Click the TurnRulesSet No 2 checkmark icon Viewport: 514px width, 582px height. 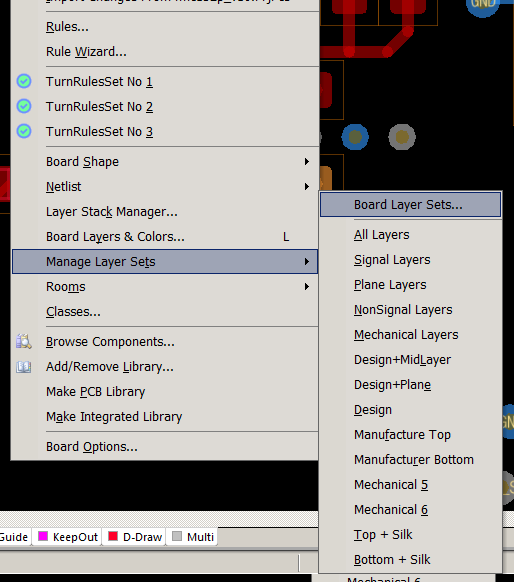pos(24,106)
